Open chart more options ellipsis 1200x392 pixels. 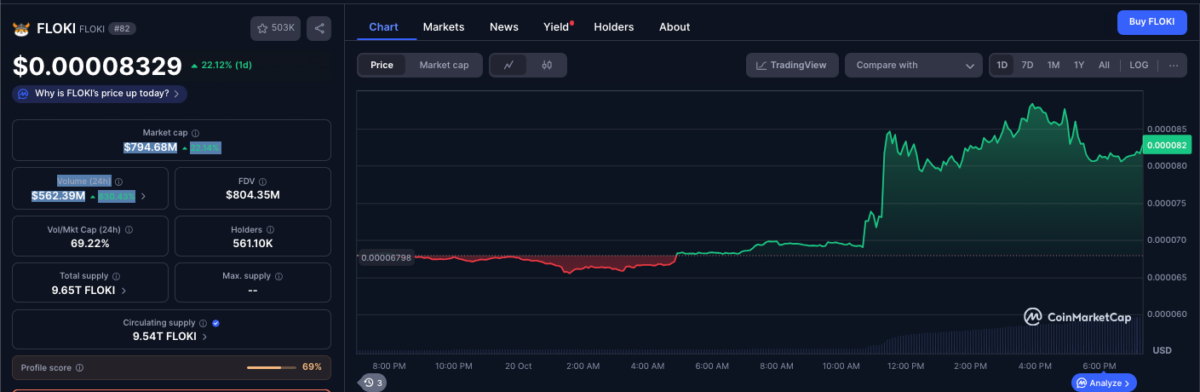tap(1173, 65)
